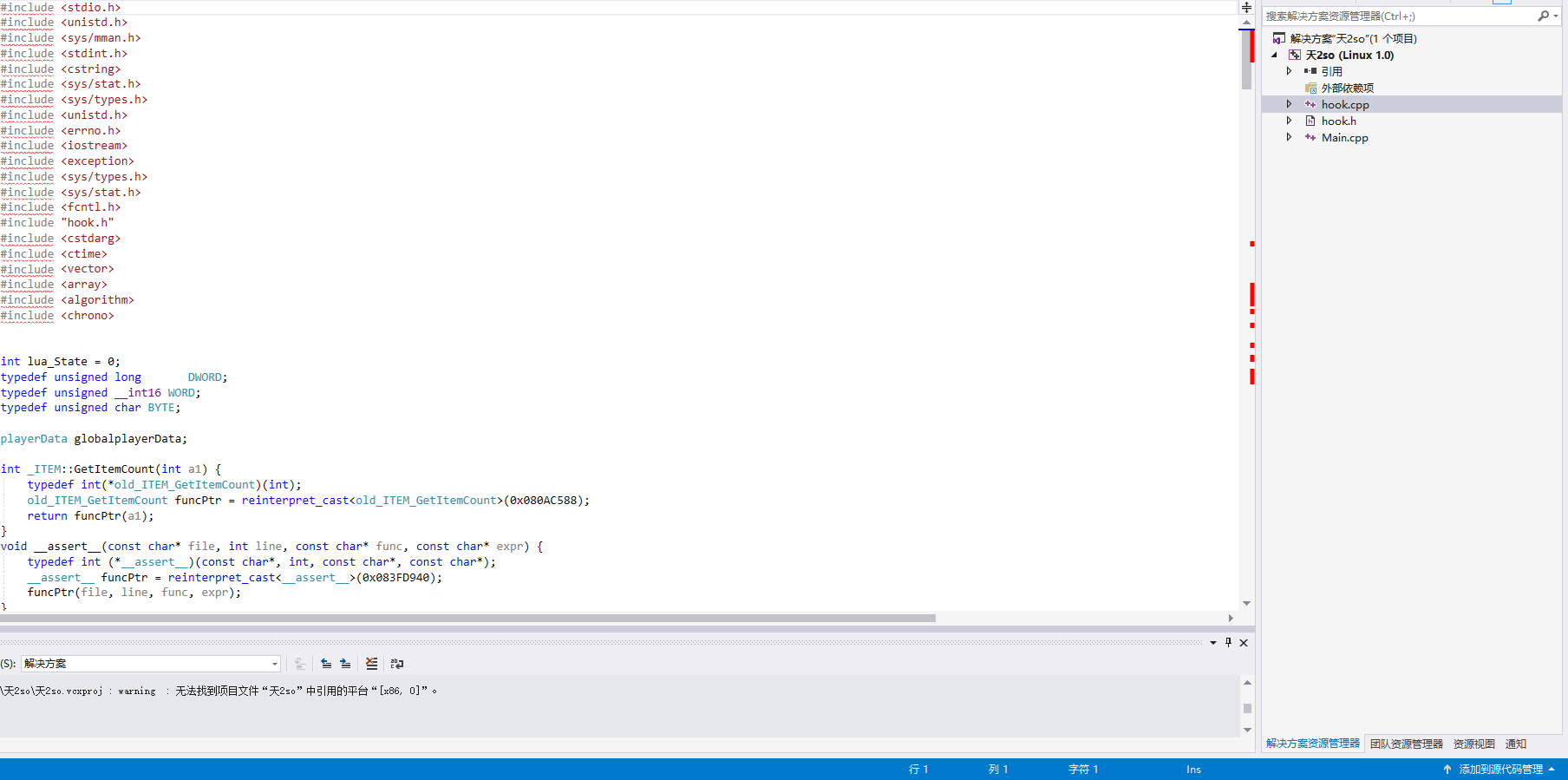The height and width of the screenshot is (780, 1568).
Task: Open the 通知 notifications tab
Action: [x=1515, y=744]
